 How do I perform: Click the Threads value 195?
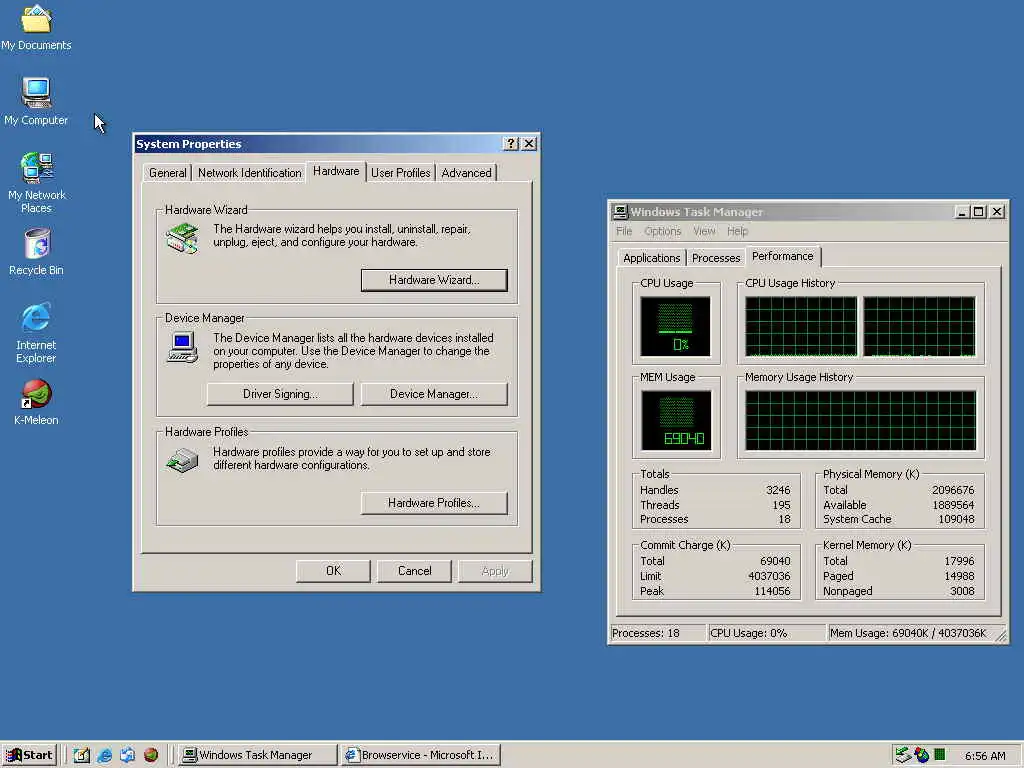coord(781,505)
